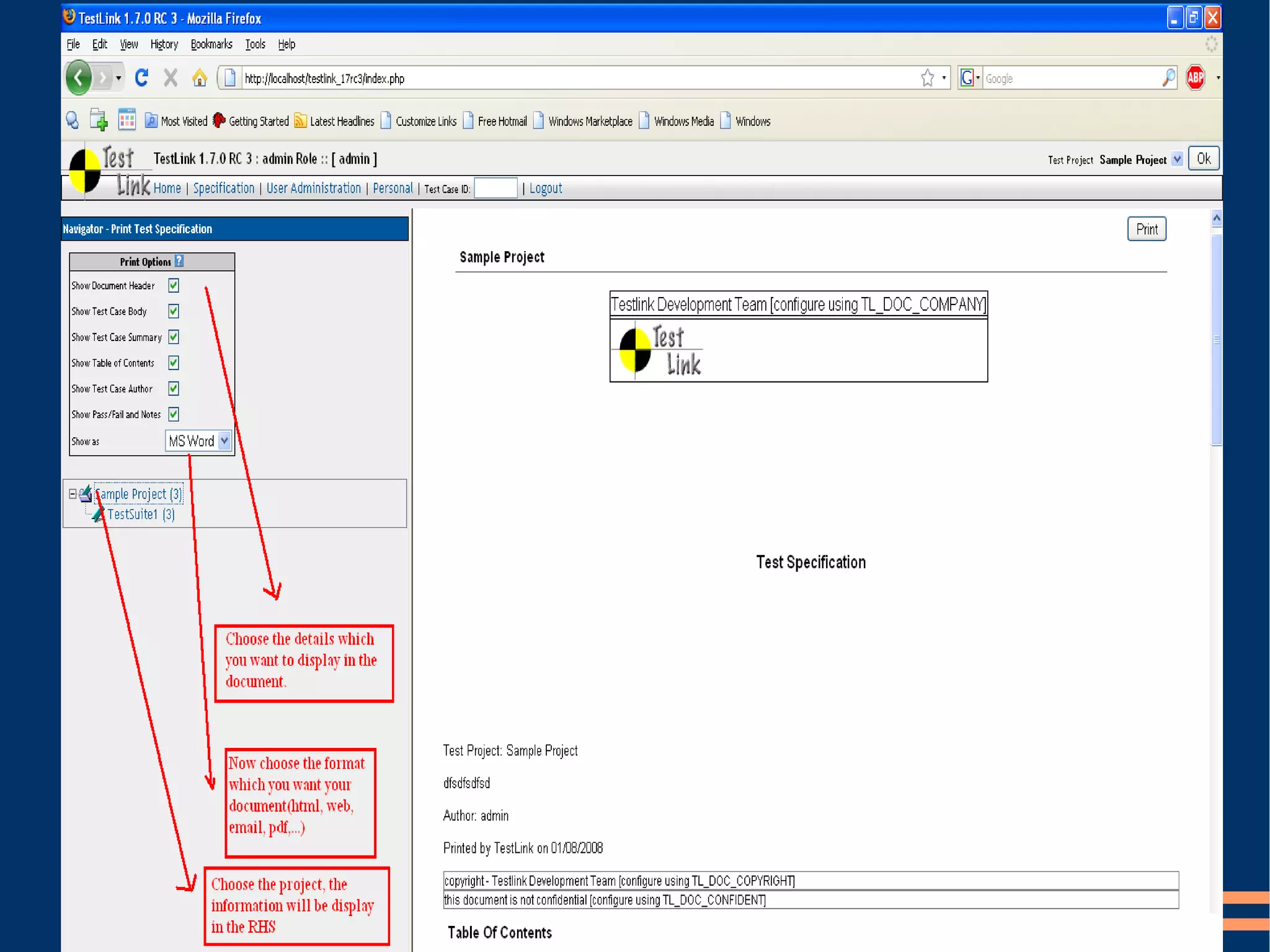Click the Google search magnifier icon
Image resolution: width=1270 pixels, height=952 pixels.
click(1168, 78)
